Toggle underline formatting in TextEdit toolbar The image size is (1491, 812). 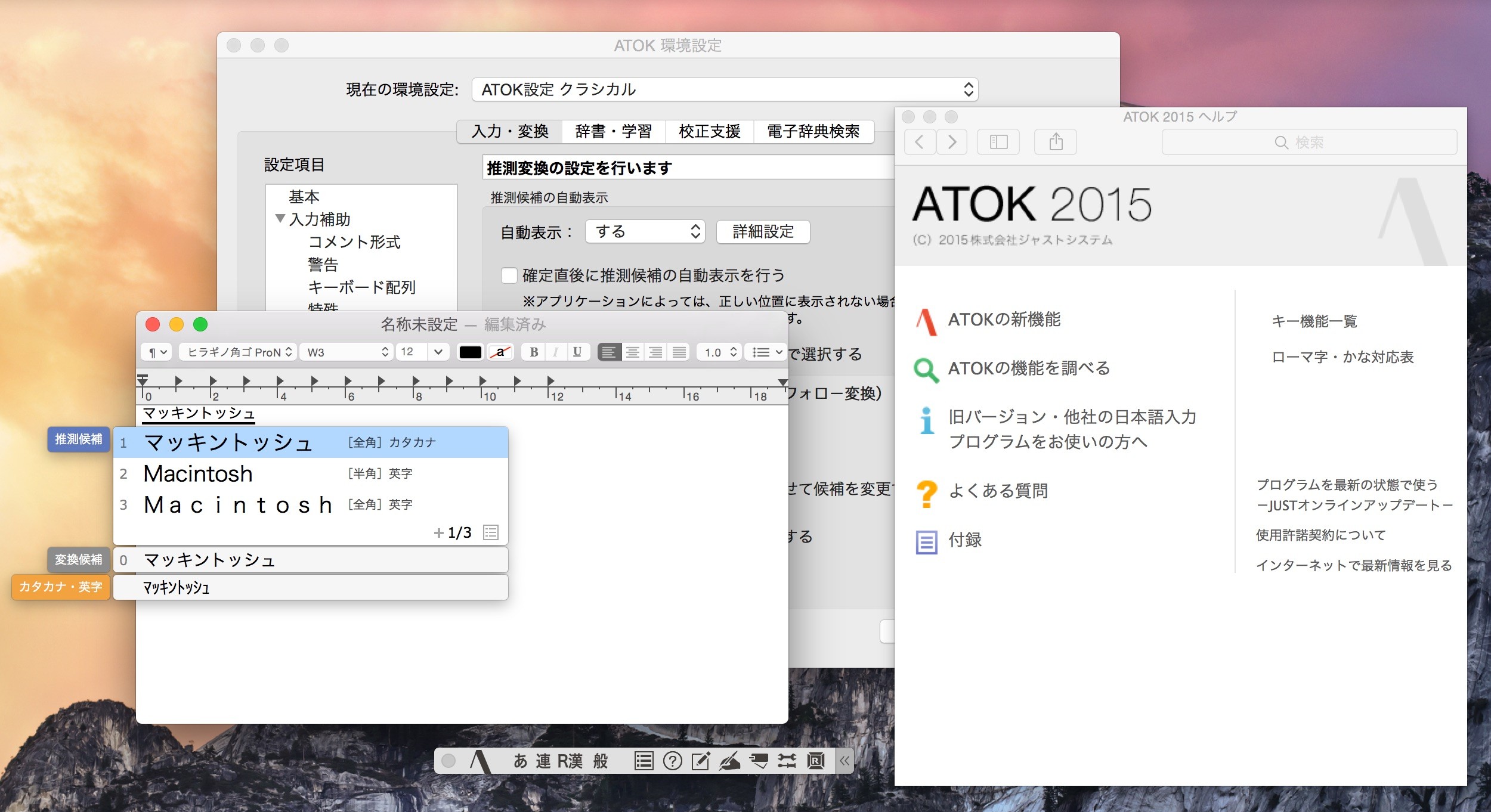[x=577, y=352]
